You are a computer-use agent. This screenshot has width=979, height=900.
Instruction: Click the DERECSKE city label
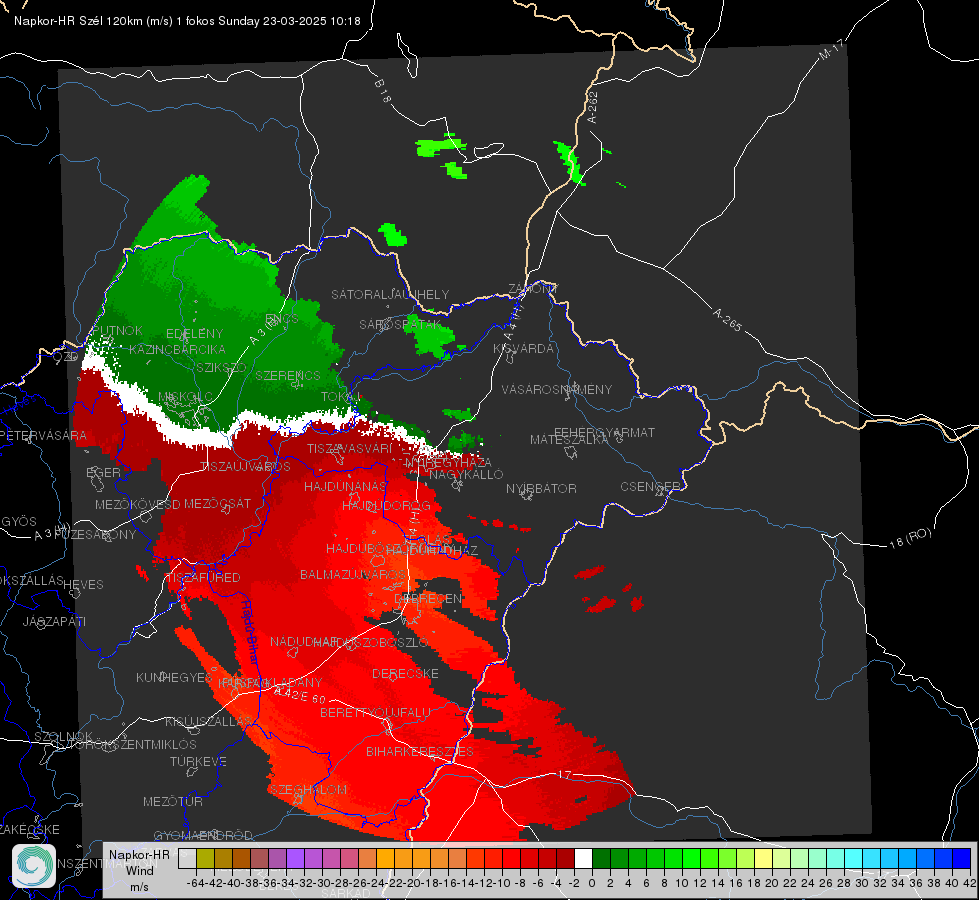[405, 673]
